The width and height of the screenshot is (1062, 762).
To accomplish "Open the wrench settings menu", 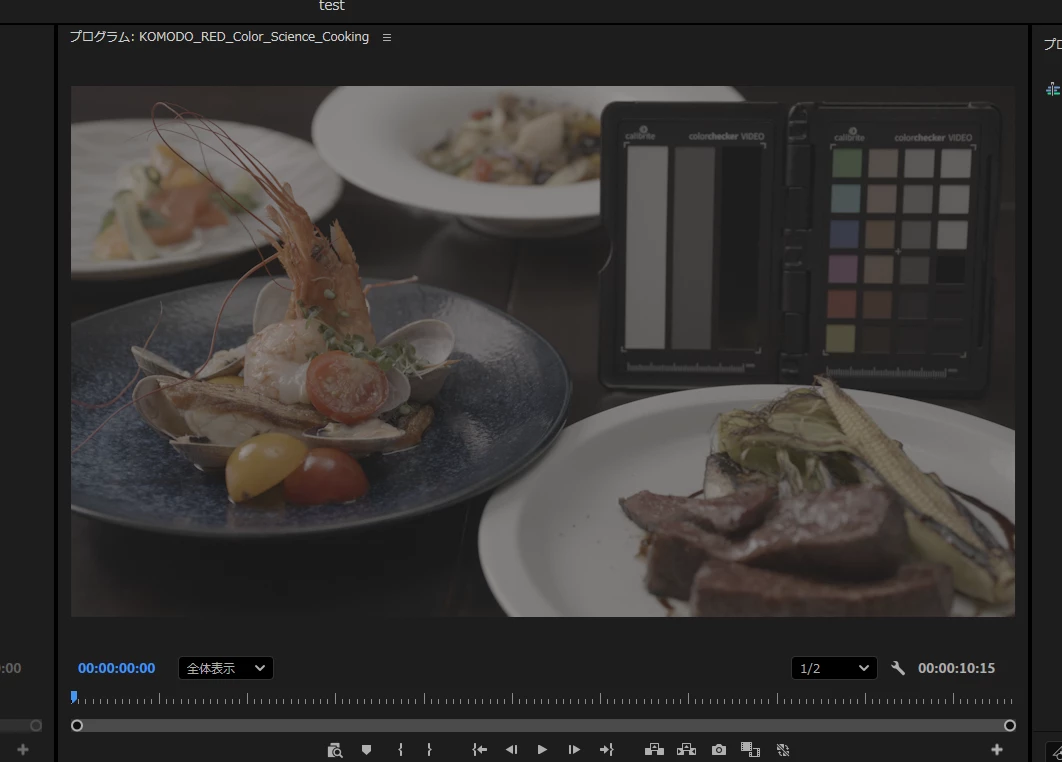I will pyautogui.click(x=897, y=668).
